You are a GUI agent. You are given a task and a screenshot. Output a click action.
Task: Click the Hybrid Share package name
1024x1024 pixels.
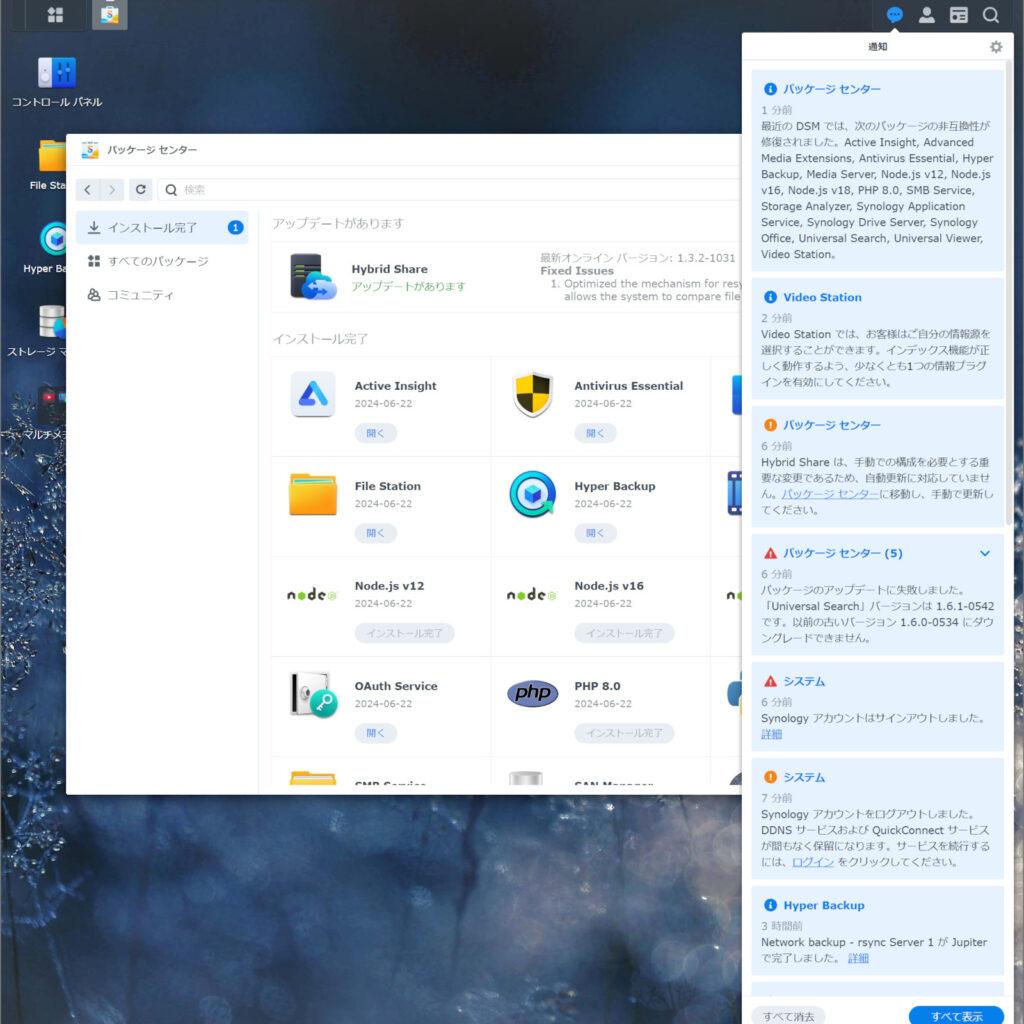tap(390, 269)
